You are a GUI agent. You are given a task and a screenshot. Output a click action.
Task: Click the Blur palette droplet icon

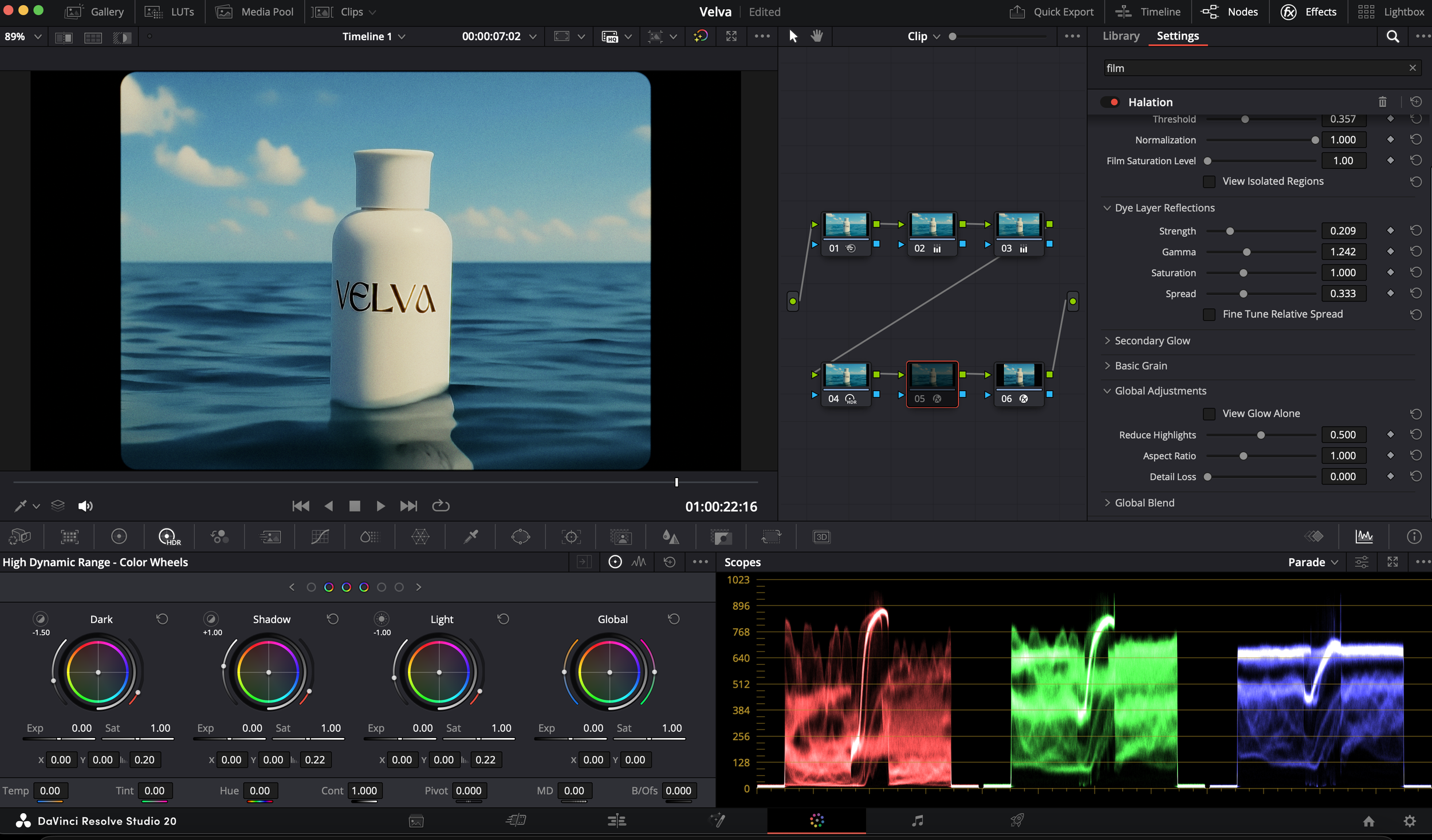click(x=670, y=537)
